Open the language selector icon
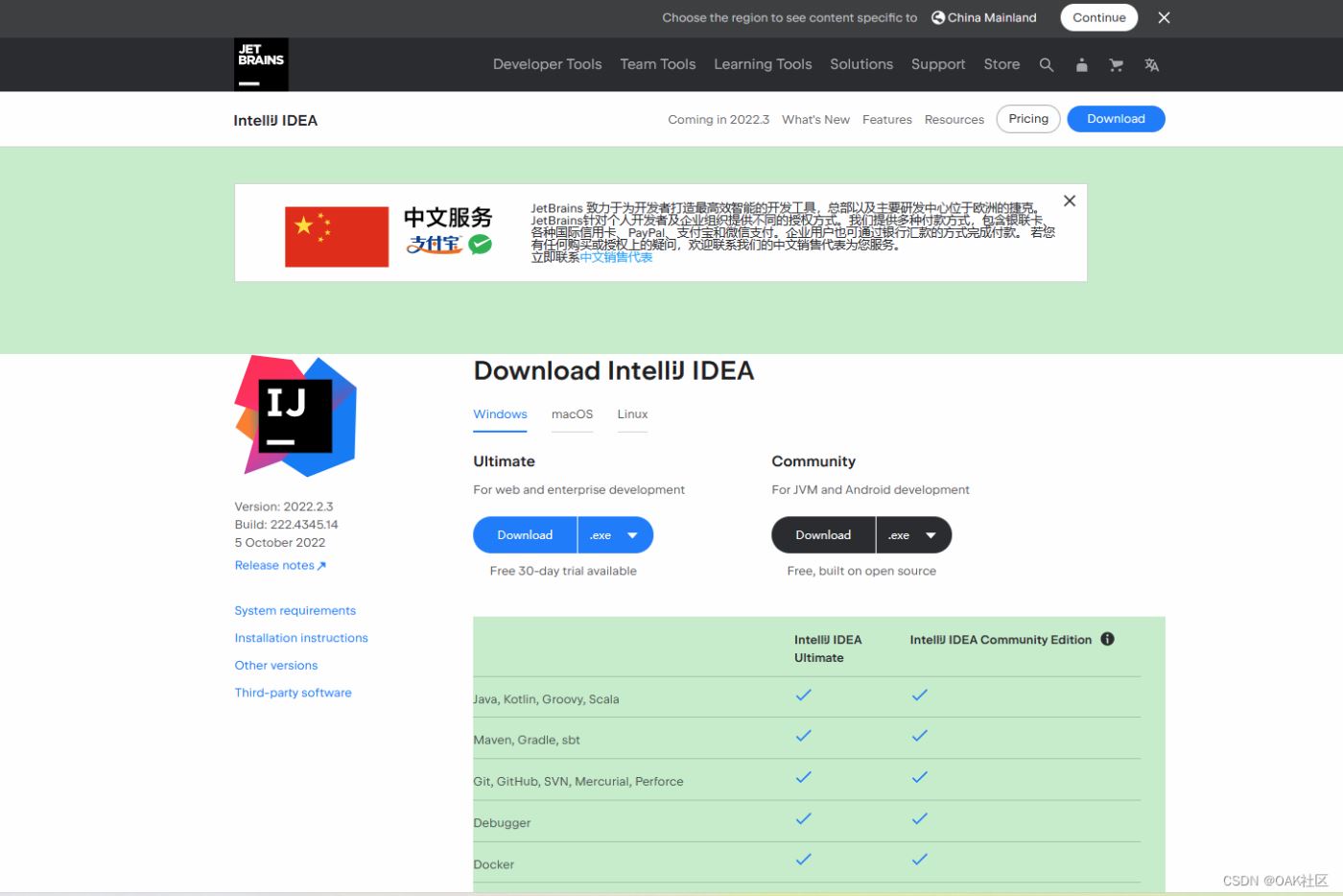 (x=1151, y=65)
